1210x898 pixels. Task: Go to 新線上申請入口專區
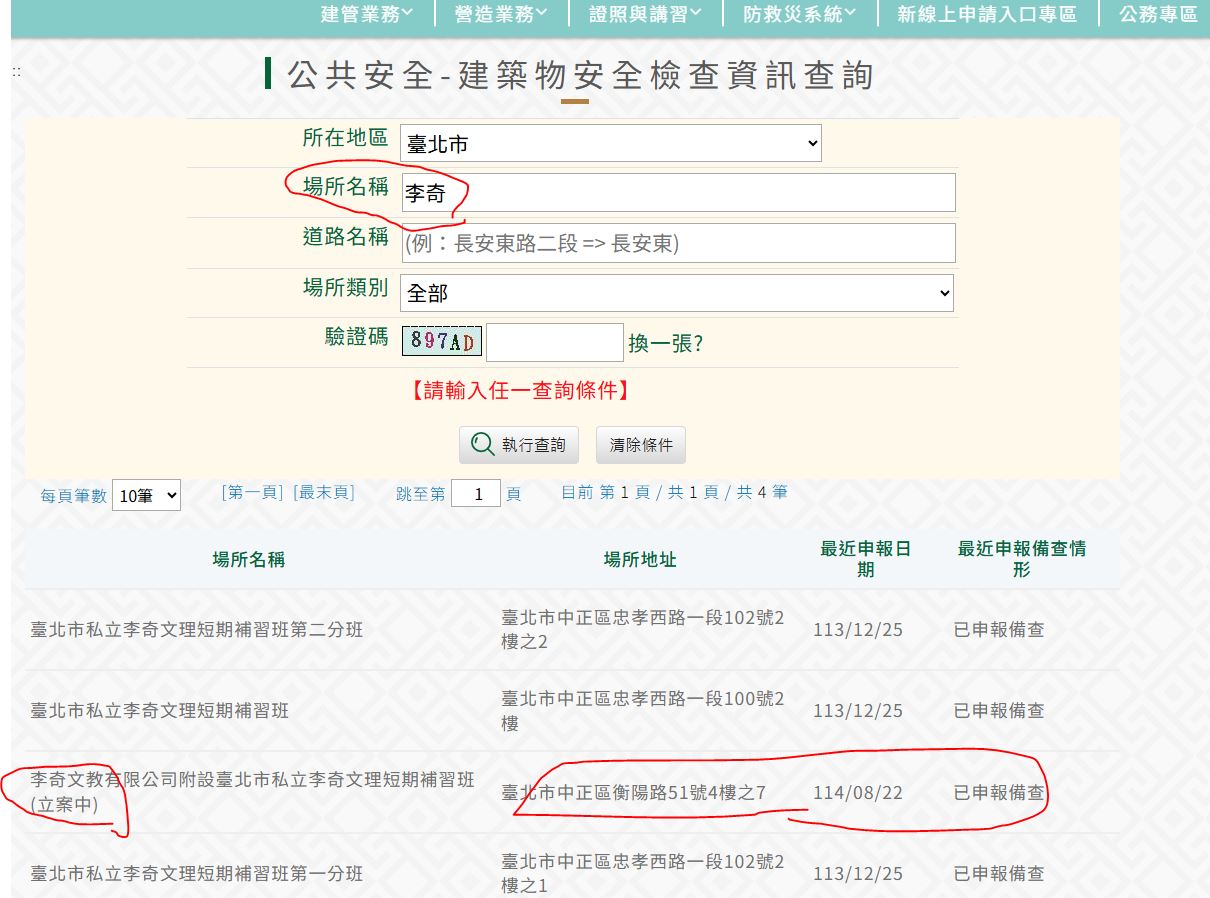pyautogui.click(x=986, y=14)
